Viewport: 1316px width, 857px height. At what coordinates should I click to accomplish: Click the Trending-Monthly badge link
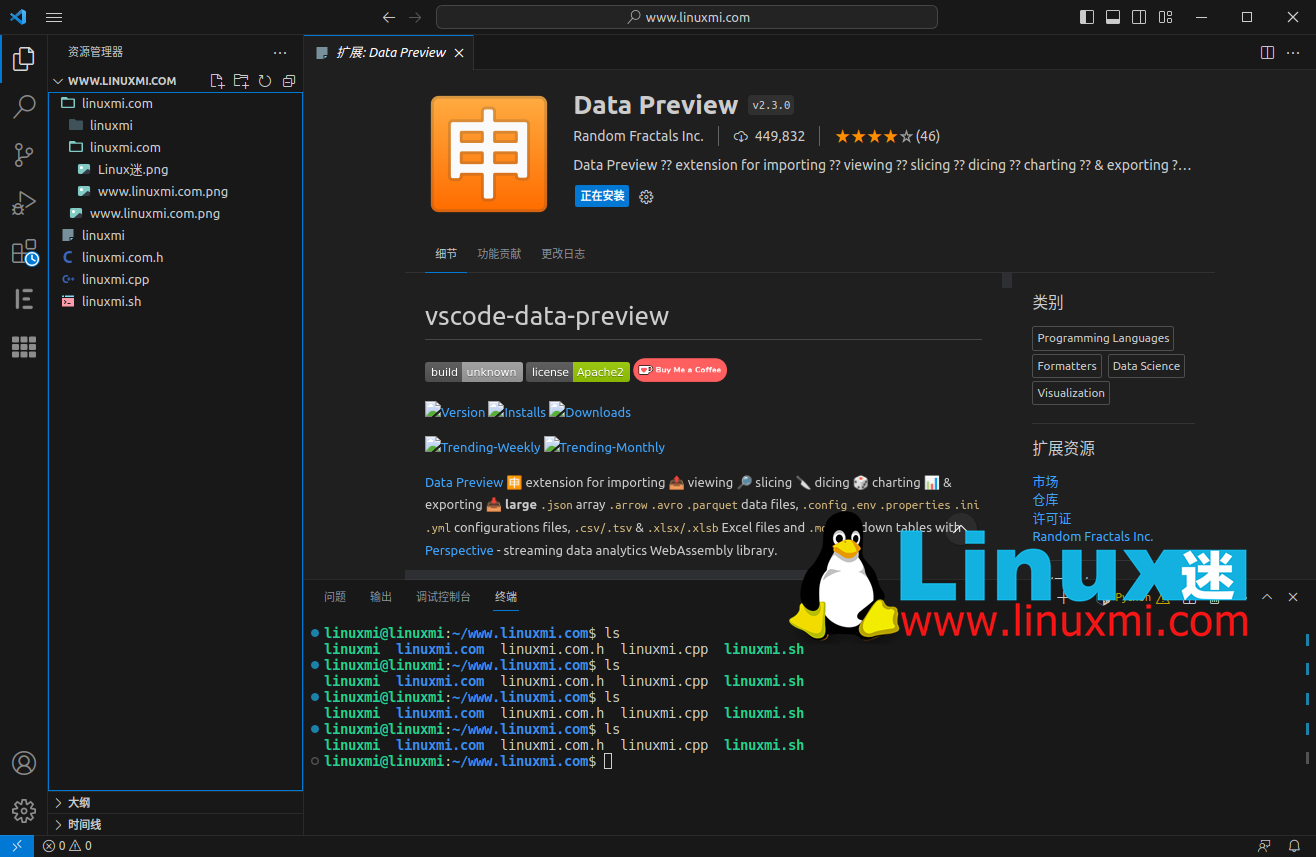tap(604, 447)
